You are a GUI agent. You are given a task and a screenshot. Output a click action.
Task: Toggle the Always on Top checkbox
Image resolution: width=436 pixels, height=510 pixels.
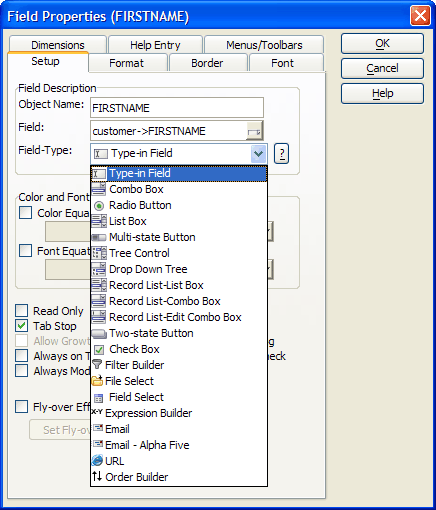point(22,356)
